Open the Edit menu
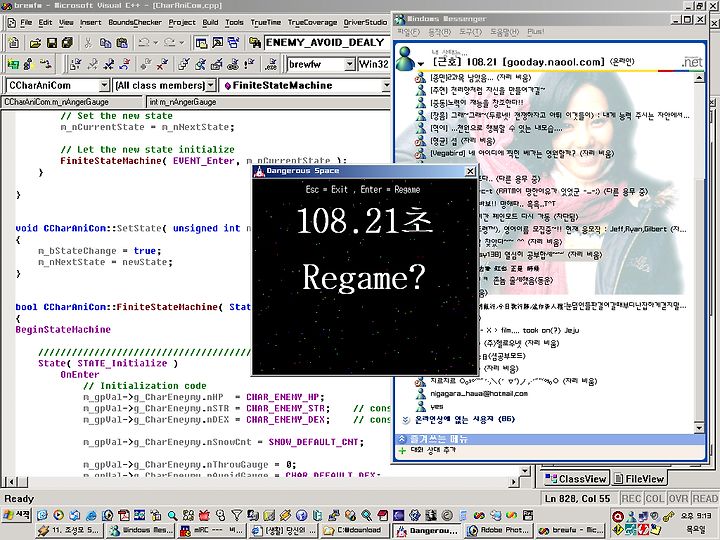The image size is (720, 540). pos(45,22)
